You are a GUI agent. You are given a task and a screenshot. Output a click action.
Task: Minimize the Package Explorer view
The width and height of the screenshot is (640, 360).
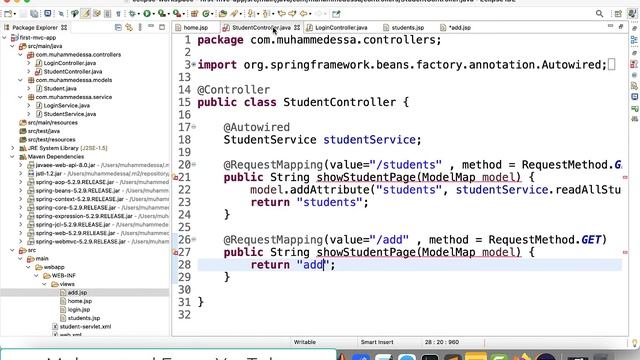pyautogui.click(x=151, y=27)
